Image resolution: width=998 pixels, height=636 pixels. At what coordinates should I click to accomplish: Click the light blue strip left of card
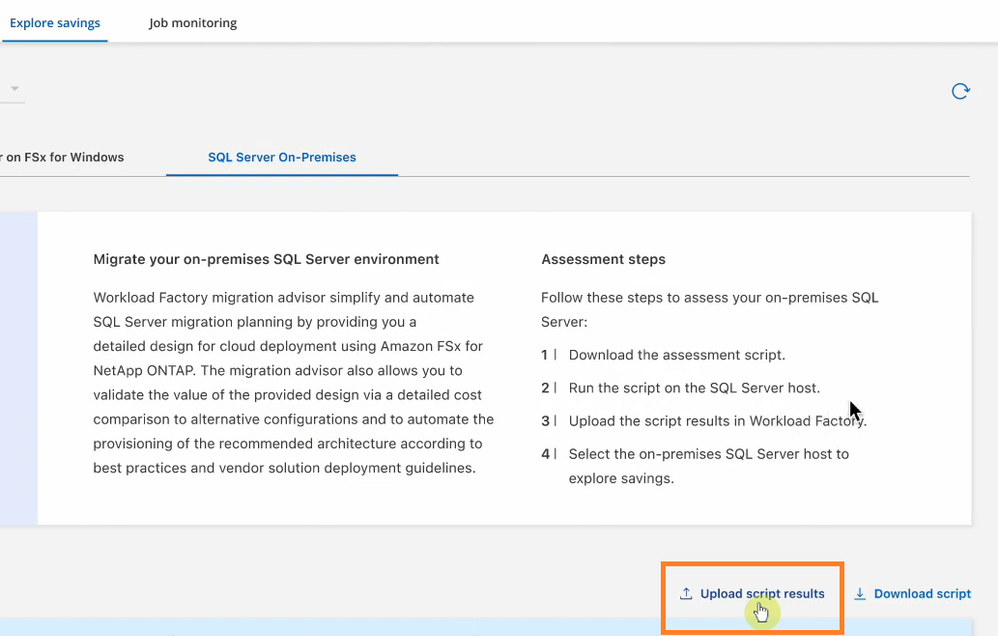pyautogui.click(x=18, y=368)
